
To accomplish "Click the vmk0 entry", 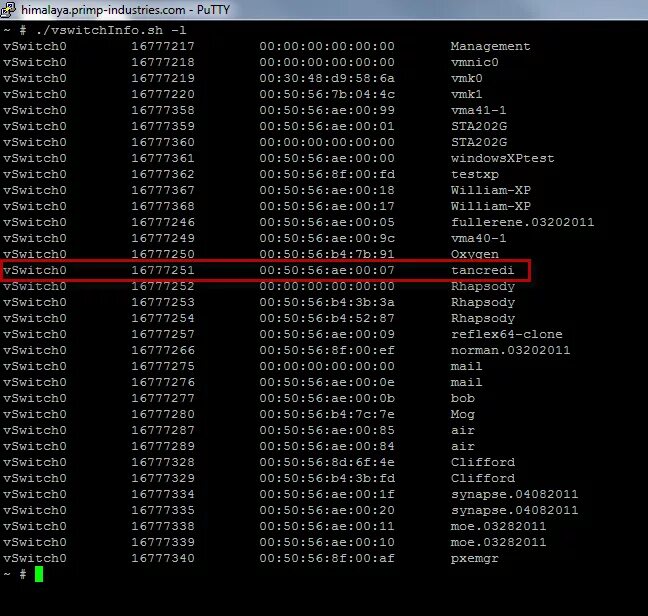I will [x=467, y=78].
